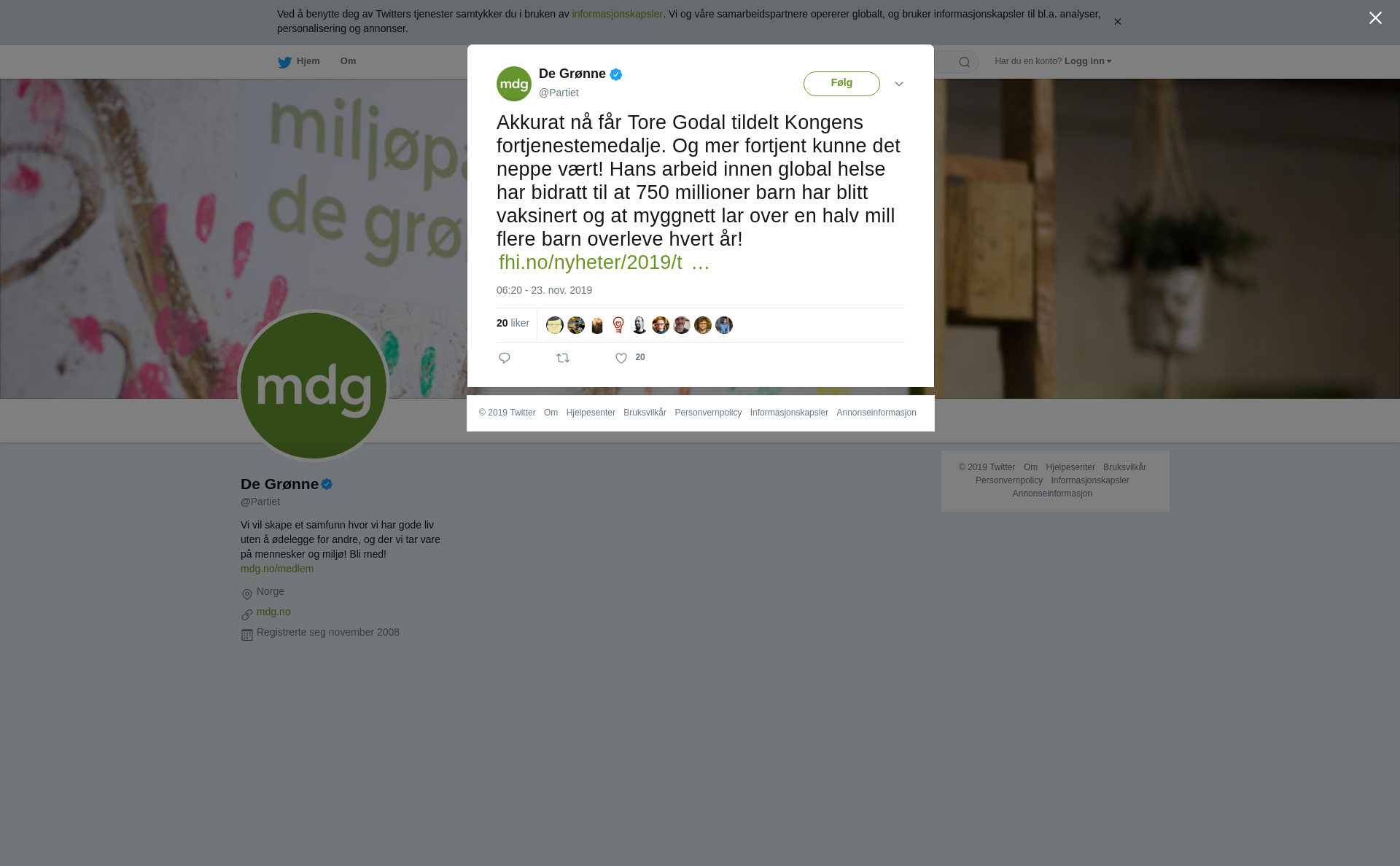Image resolution: width=1400 pixels, height=866 pixels.
Task: Visit the mdg.no/medlem profile link
Action: tap(277, 569)
